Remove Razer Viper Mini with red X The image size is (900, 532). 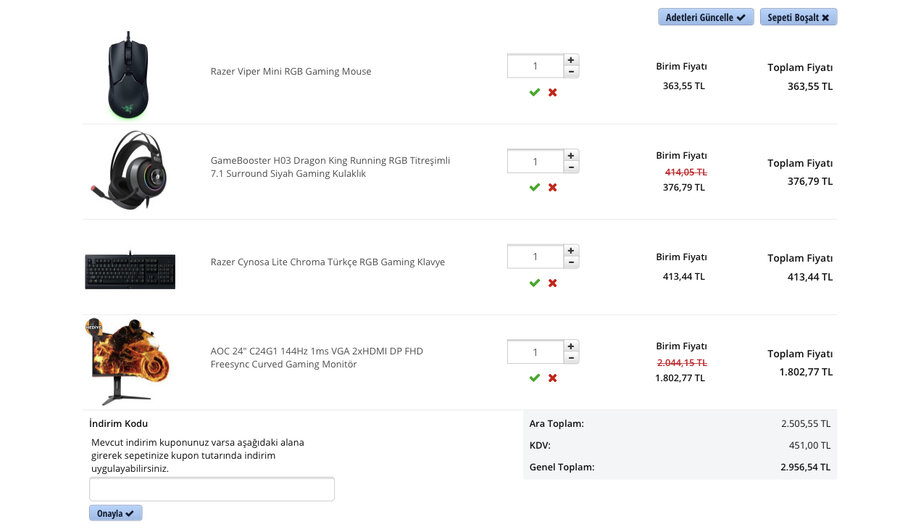coord(552,92)
